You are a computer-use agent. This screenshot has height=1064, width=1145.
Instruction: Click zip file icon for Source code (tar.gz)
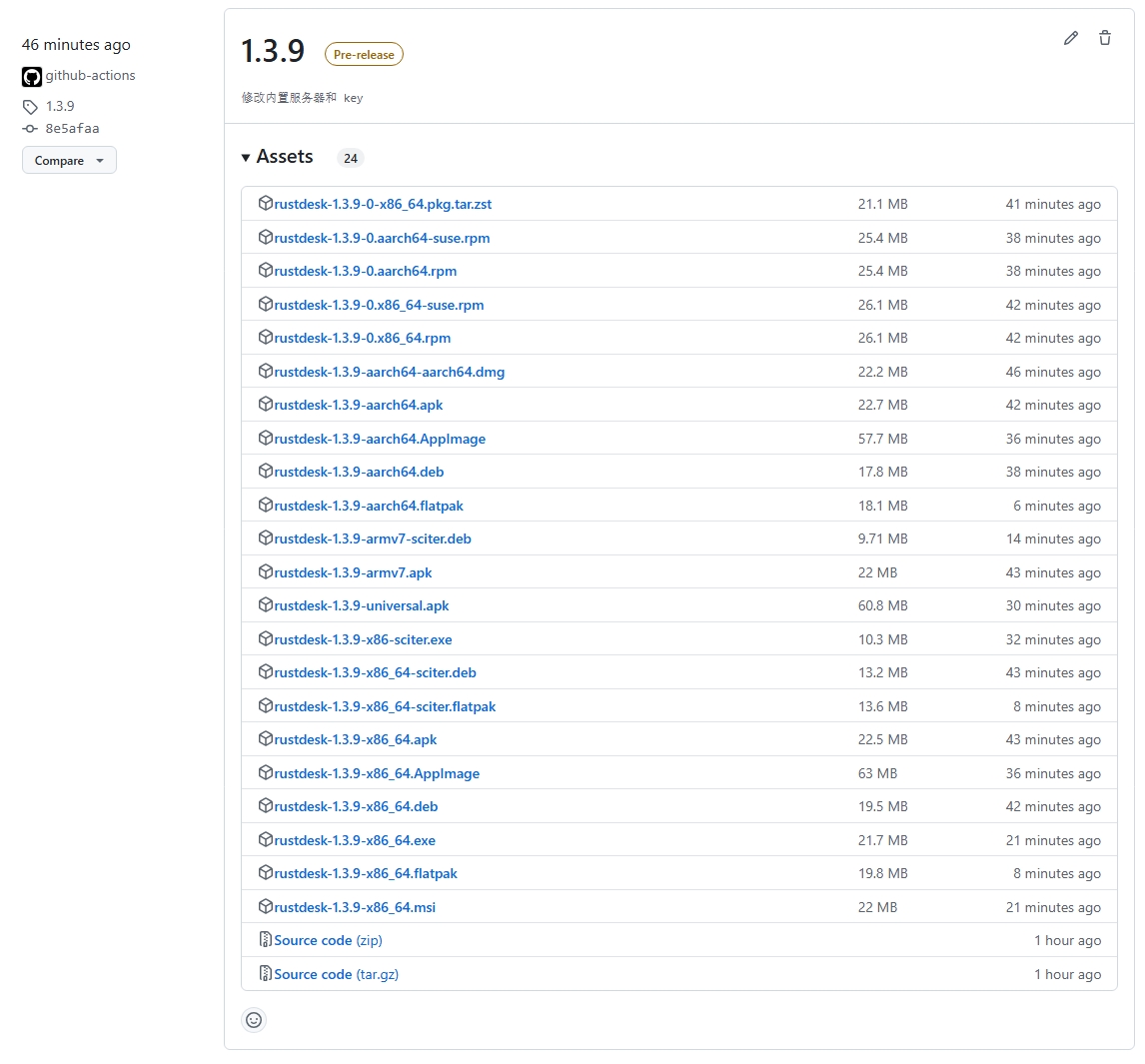(x=266, y=973)
